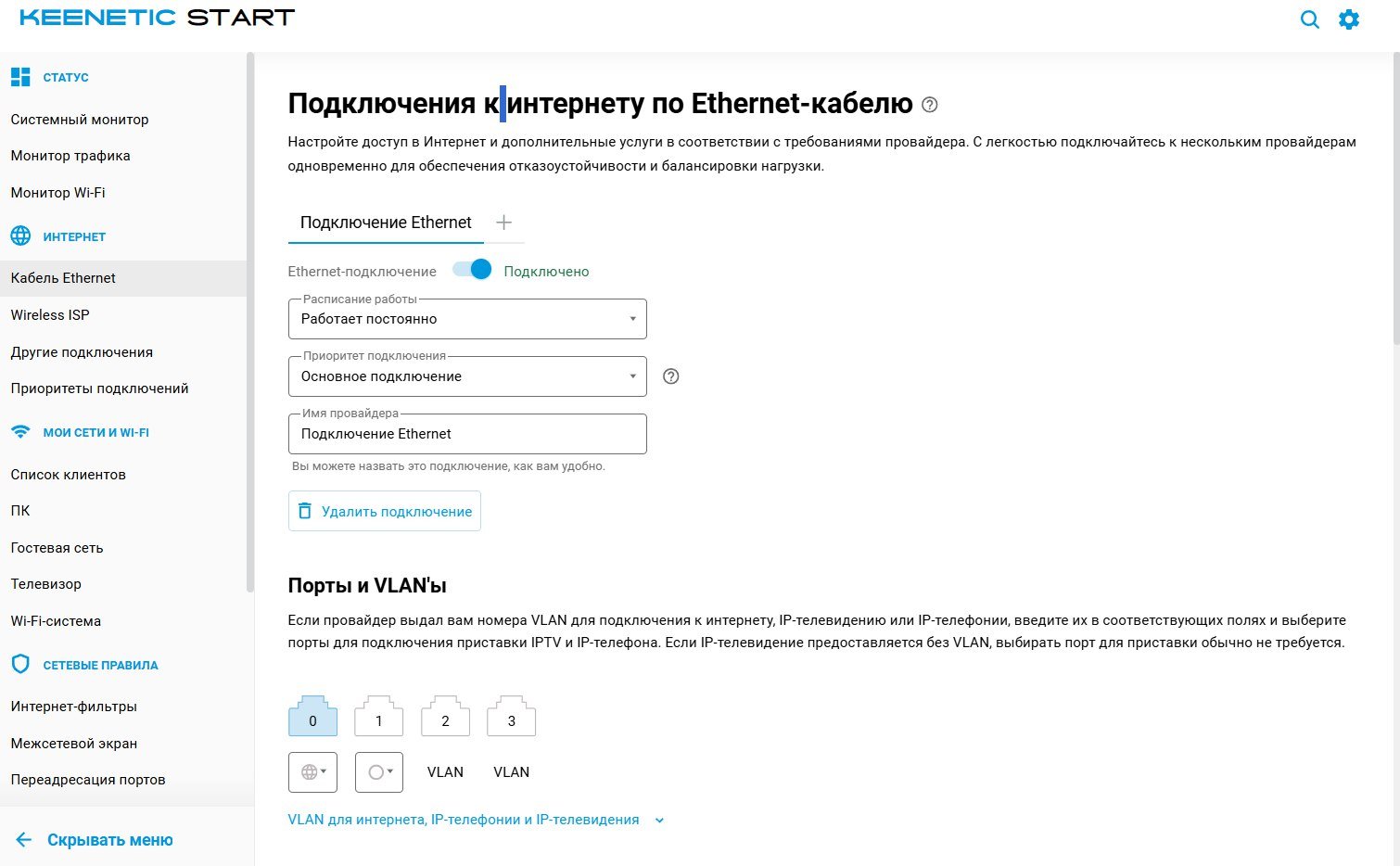
Task: Open the Расписание работы dropdown
Action: pyautogui.click(x=467, y=319)
